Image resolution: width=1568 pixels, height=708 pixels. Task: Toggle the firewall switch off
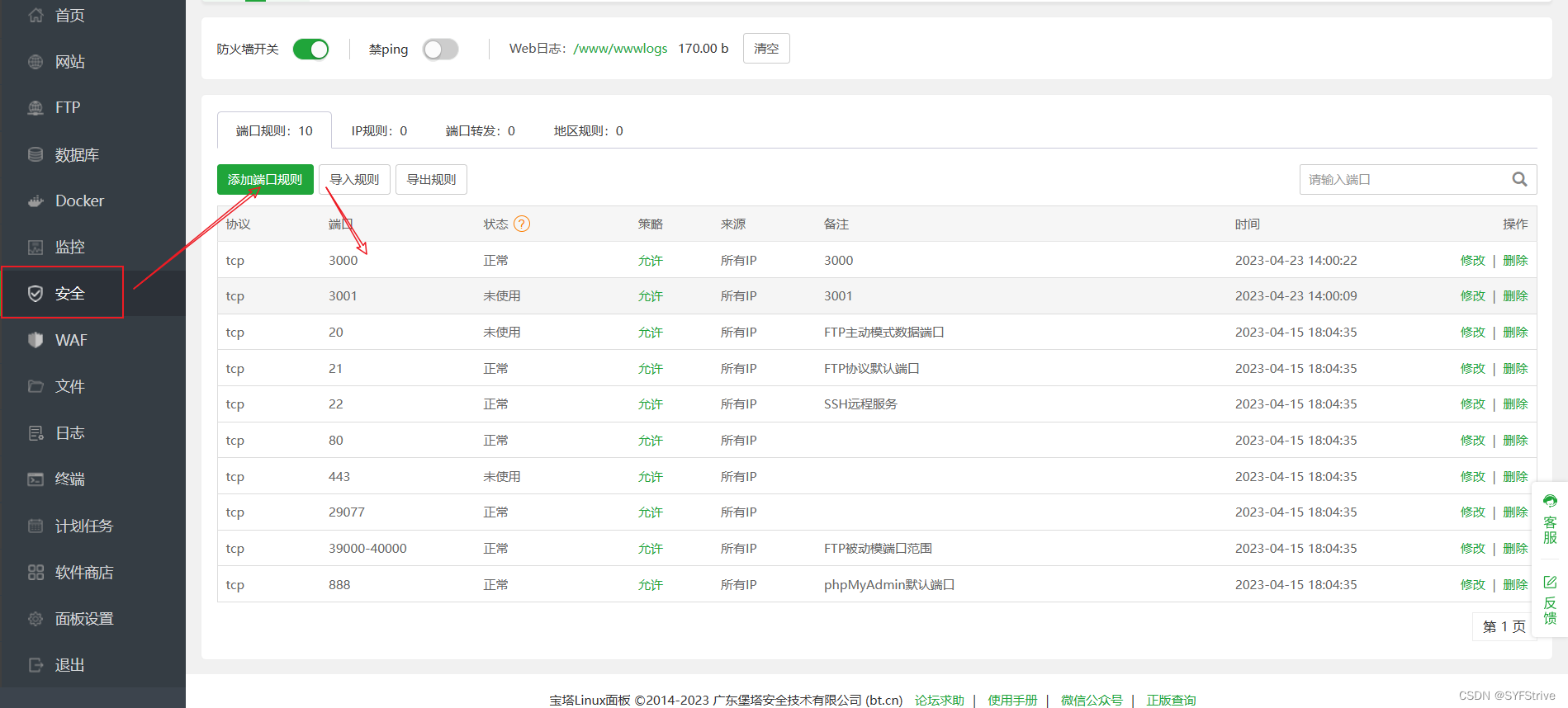[x=311, y=50]
